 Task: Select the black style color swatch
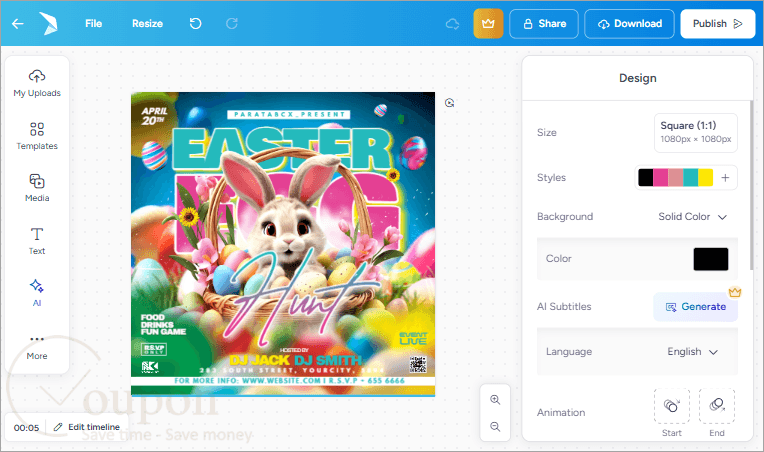[646, 178]
